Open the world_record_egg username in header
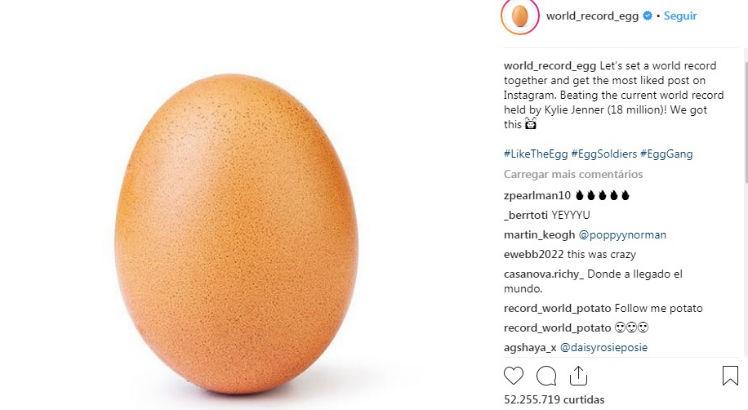Viewport: 748px width, 410px height. pyautogui.click(x=592, y=16)
